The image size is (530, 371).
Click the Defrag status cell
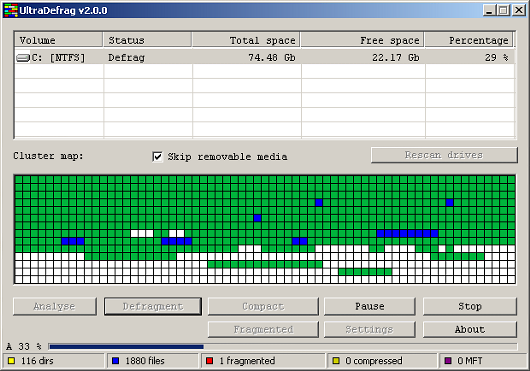coord(126,58)
